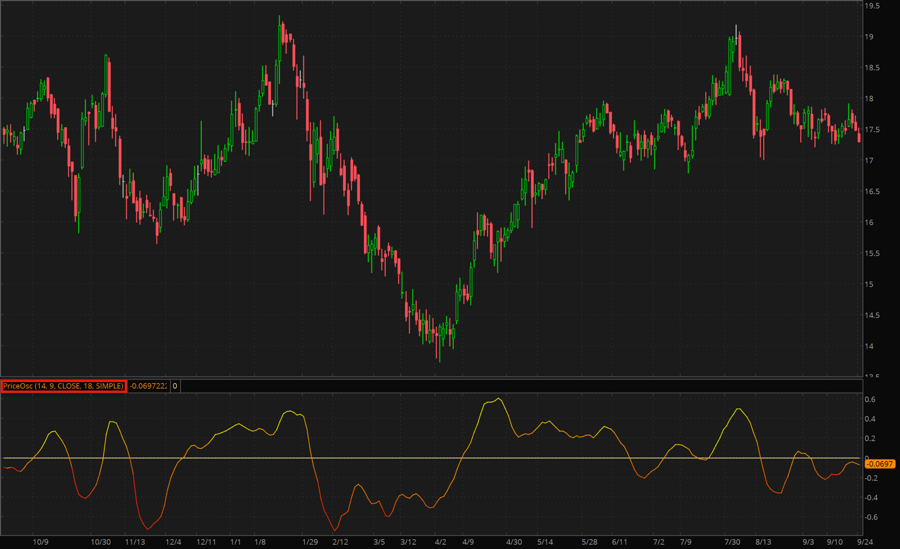Click the zero line value box in study header
The height and width of the screenshot is (549, 900).
[x=175, y=385]
